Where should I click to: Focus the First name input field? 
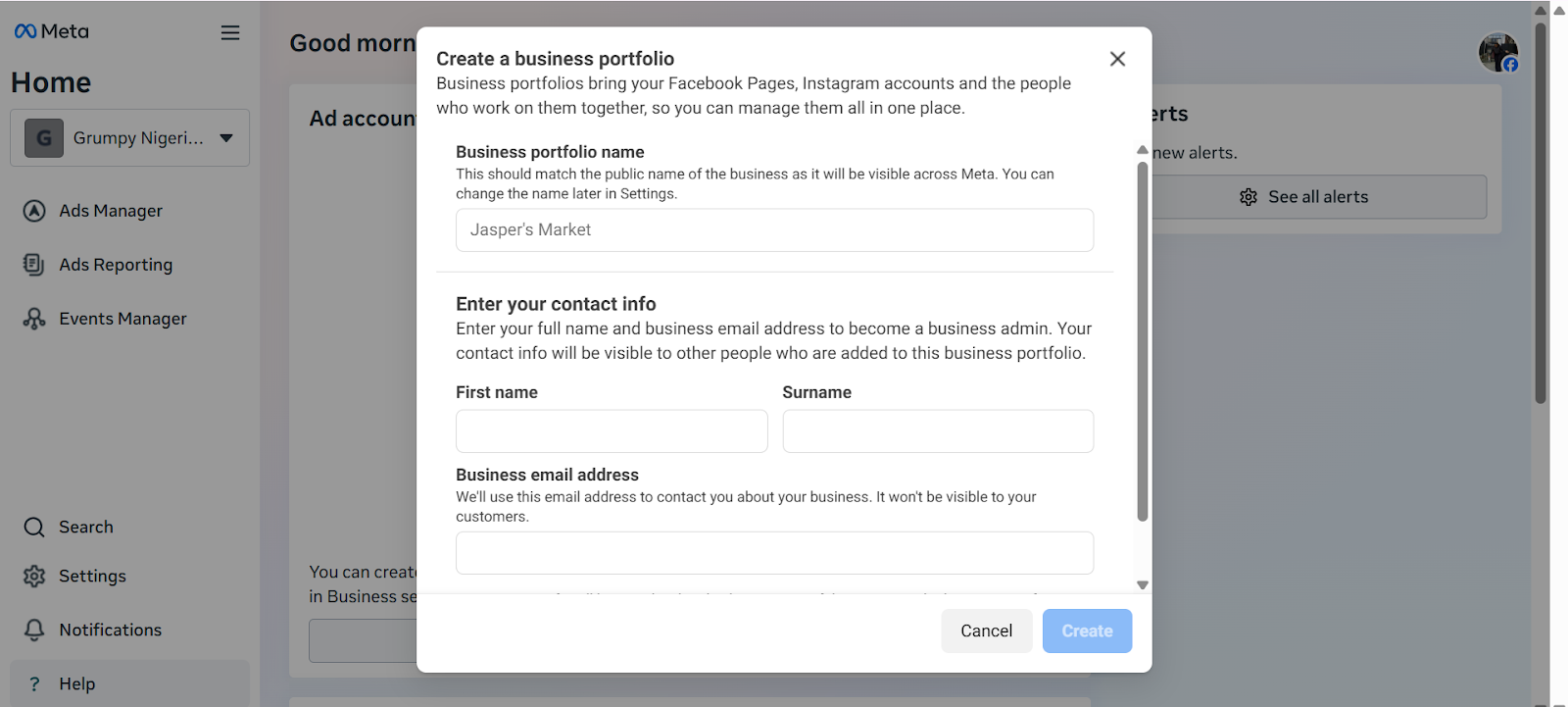click(x=612, y=431)
